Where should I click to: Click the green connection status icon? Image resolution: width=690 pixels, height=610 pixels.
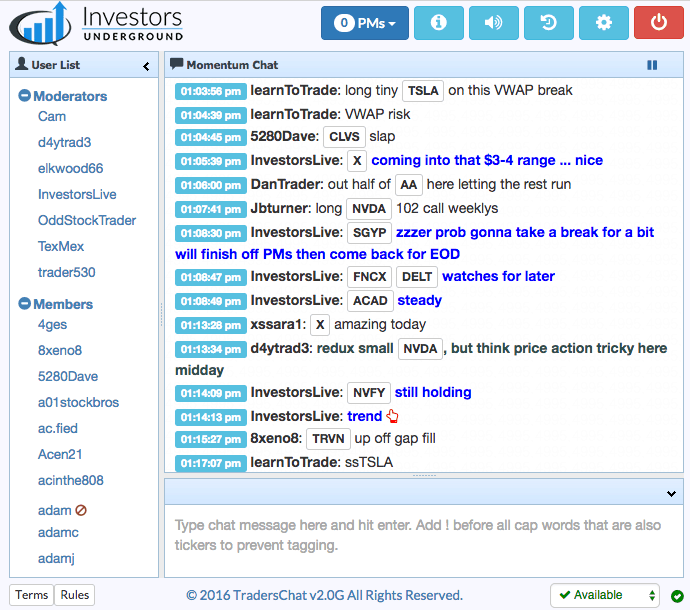click(677, 596)
